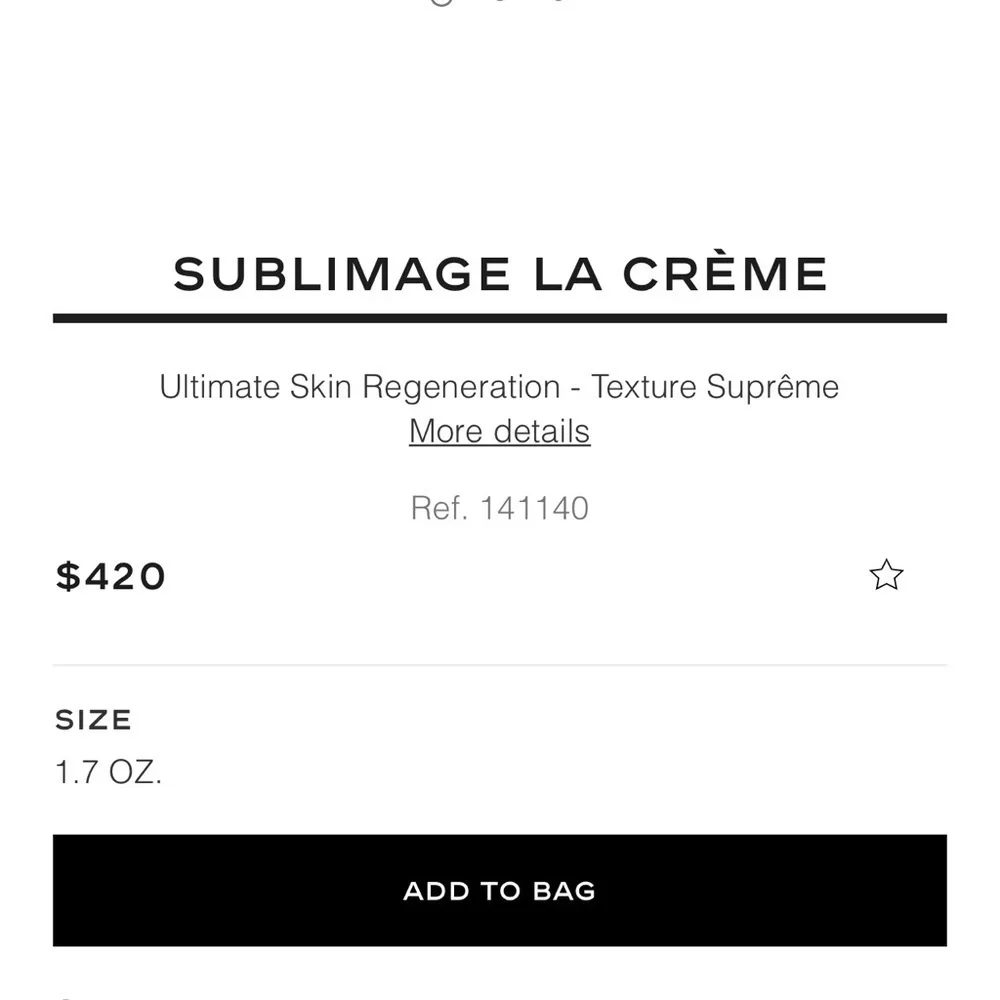Open the size selector showing 1.7 OZ.
Image resolution: width=1000 pixels, height=1000 pixels.
108,771
